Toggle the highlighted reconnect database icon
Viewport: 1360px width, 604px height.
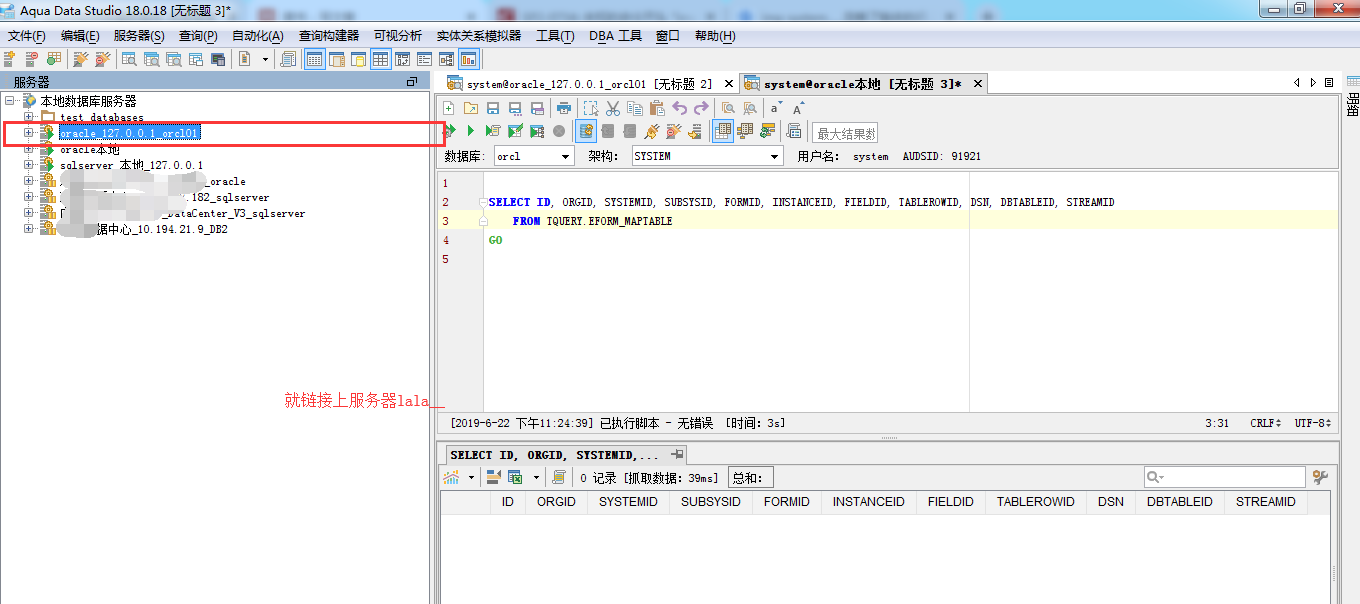click(587, 130)
